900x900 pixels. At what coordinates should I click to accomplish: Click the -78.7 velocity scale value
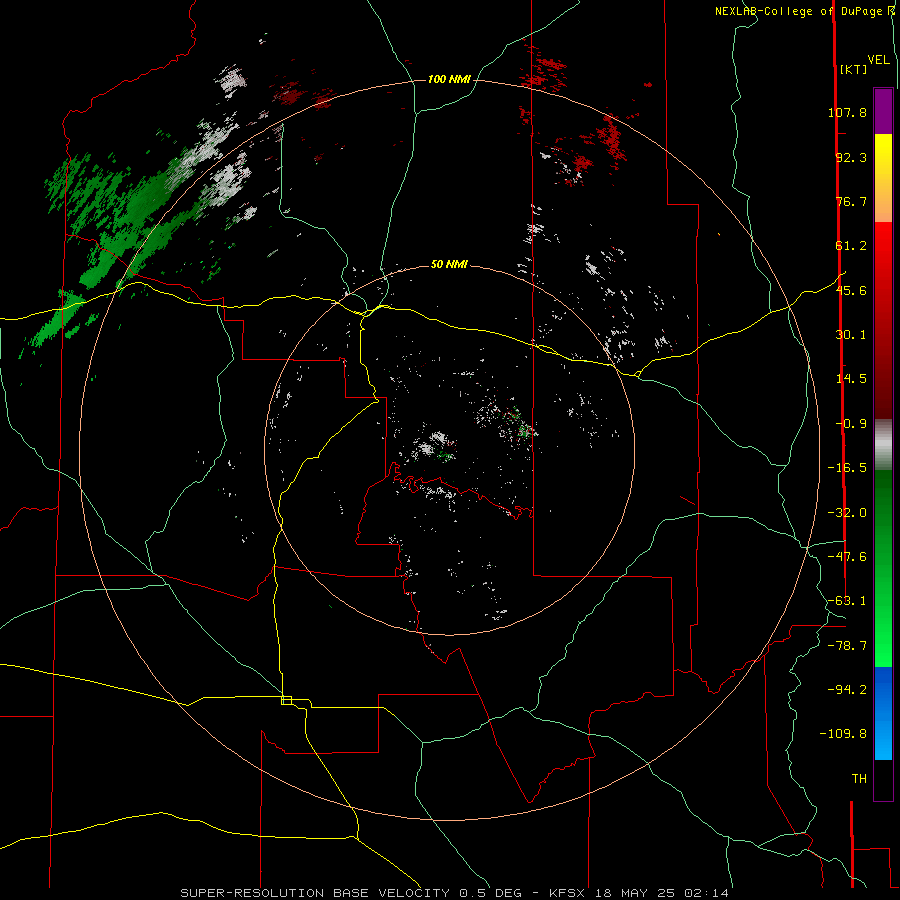pyautogui.click(x=847, y=646)
